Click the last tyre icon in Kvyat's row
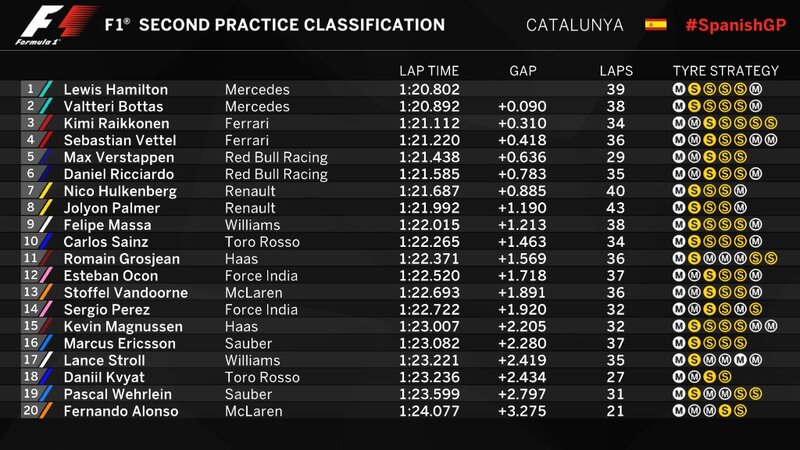The image size is (800, 450). tap(725, 376)
